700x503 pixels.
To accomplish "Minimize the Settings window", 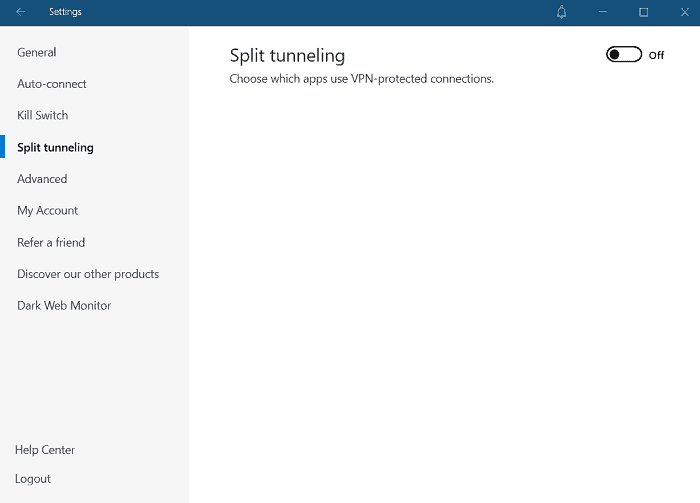I will [x=603, y=12].
